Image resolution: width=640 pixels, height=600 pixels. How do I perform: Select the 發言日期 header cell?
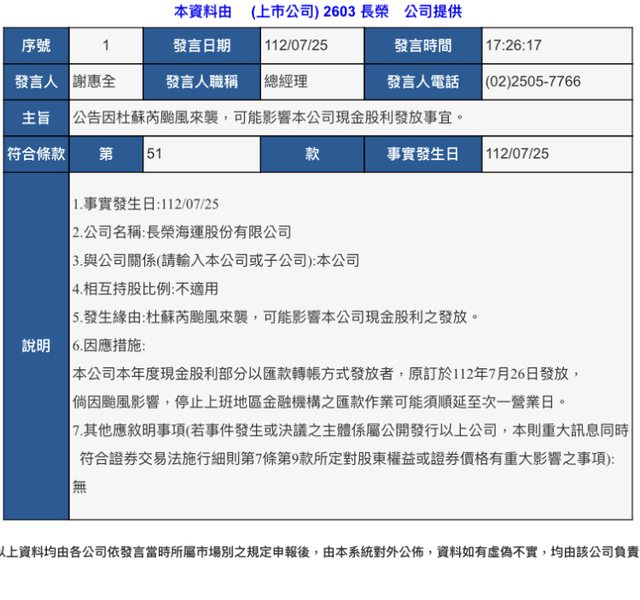pyautogui.click(x=200, y=45)
